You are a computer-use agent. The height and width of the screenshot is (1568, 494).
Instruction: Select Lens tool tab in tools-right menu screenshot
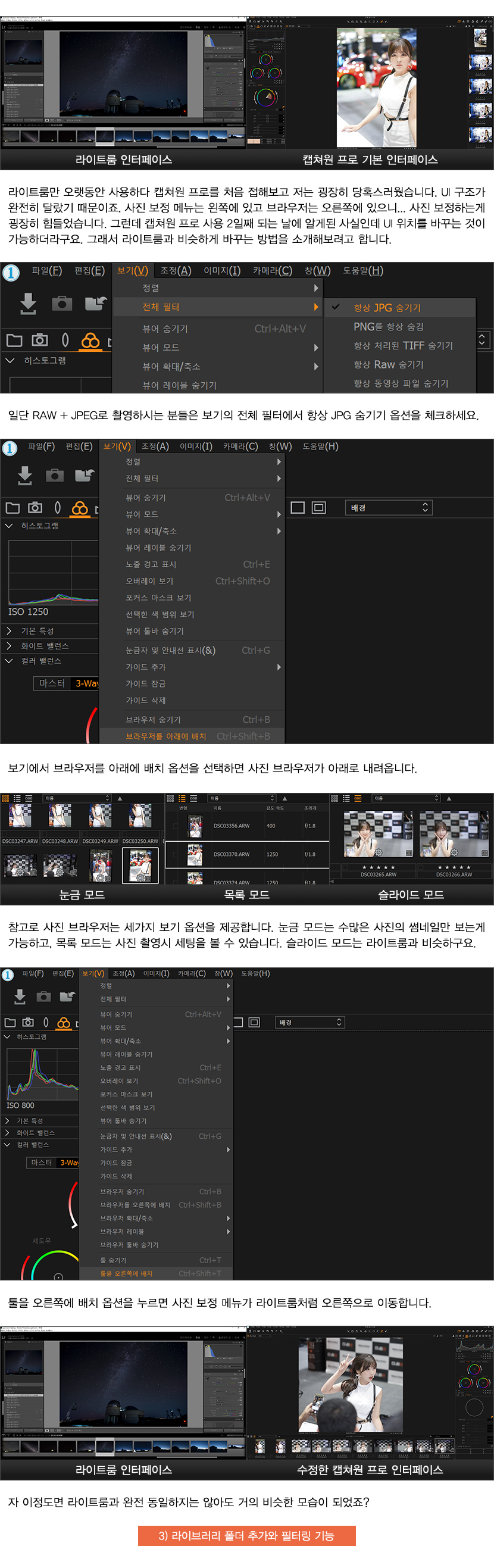pyautogui.click(x=46, y=1022)
